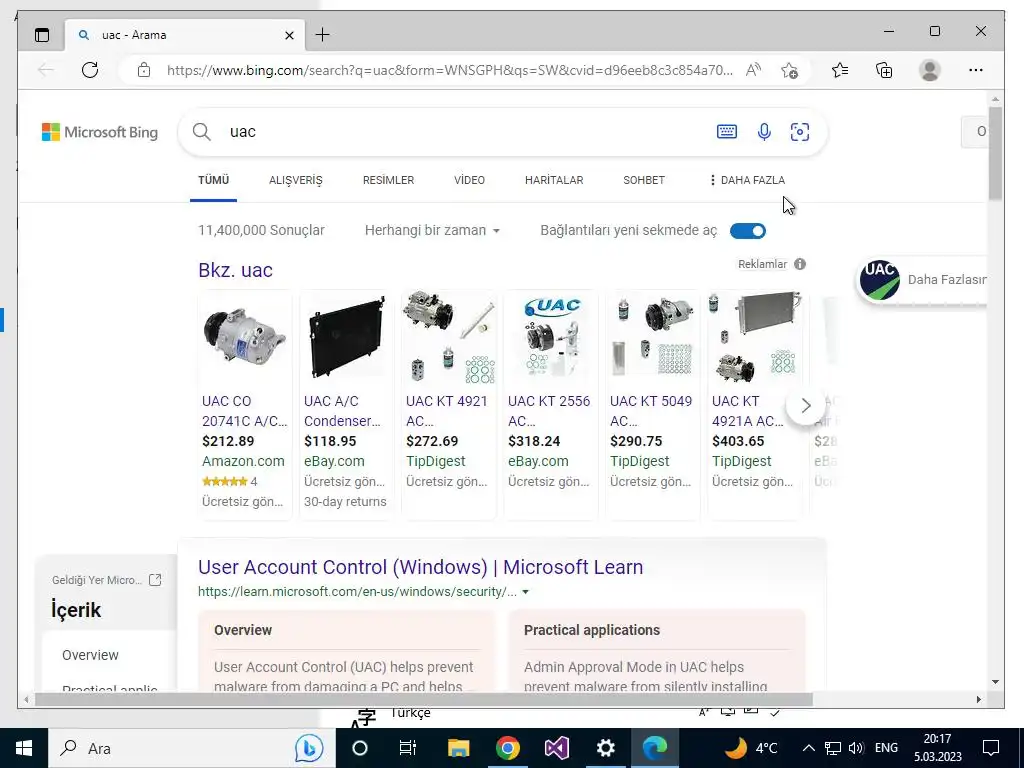Search using an image (visual search)

tap(800, 132)
